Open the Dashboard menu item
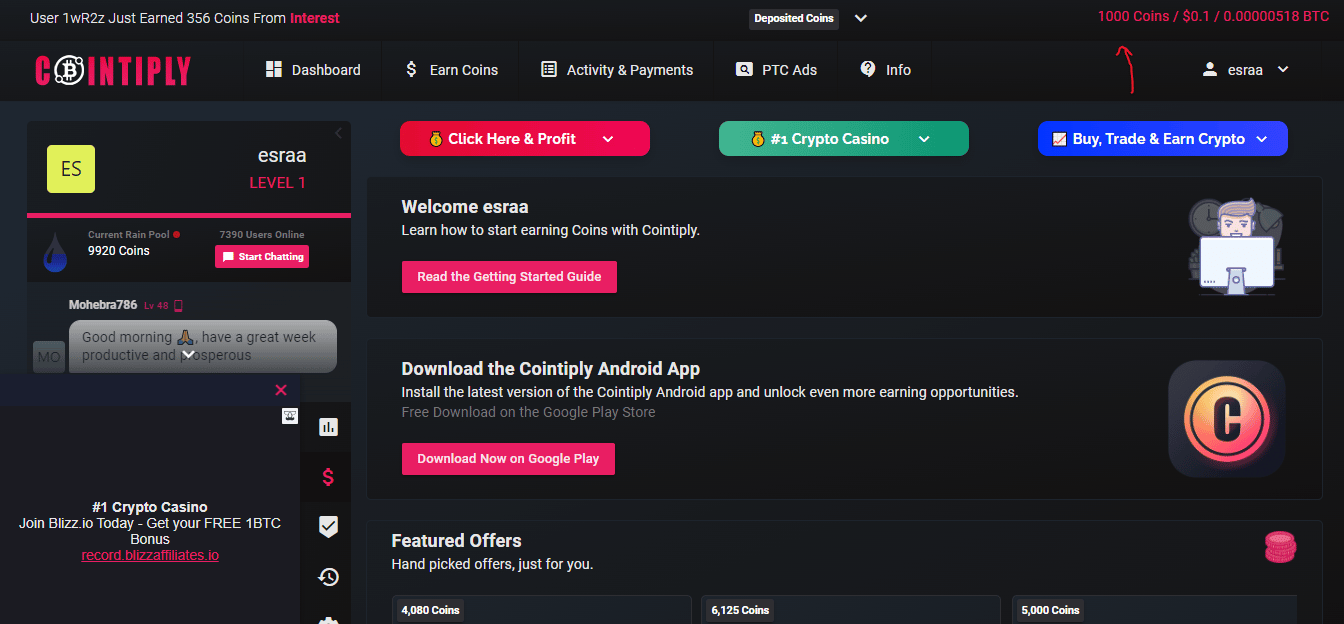The width and height of the screenshot is (1344, 624). tap(313, 70)
